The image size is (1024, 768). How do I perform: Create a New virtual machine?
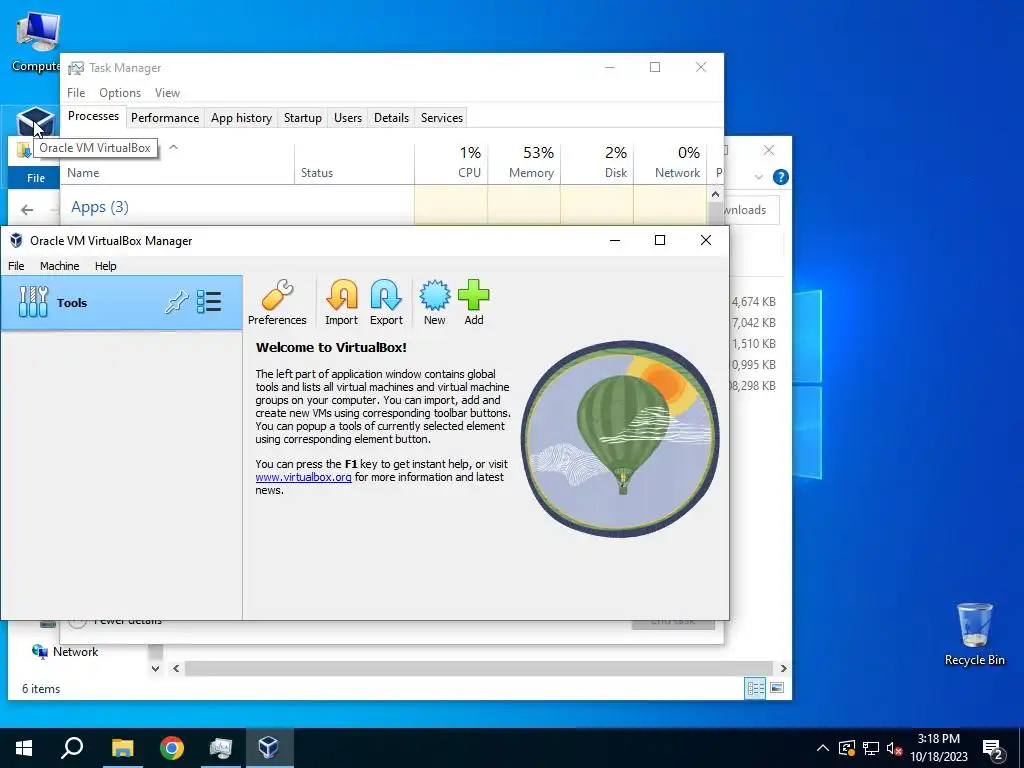pos(434,302)
